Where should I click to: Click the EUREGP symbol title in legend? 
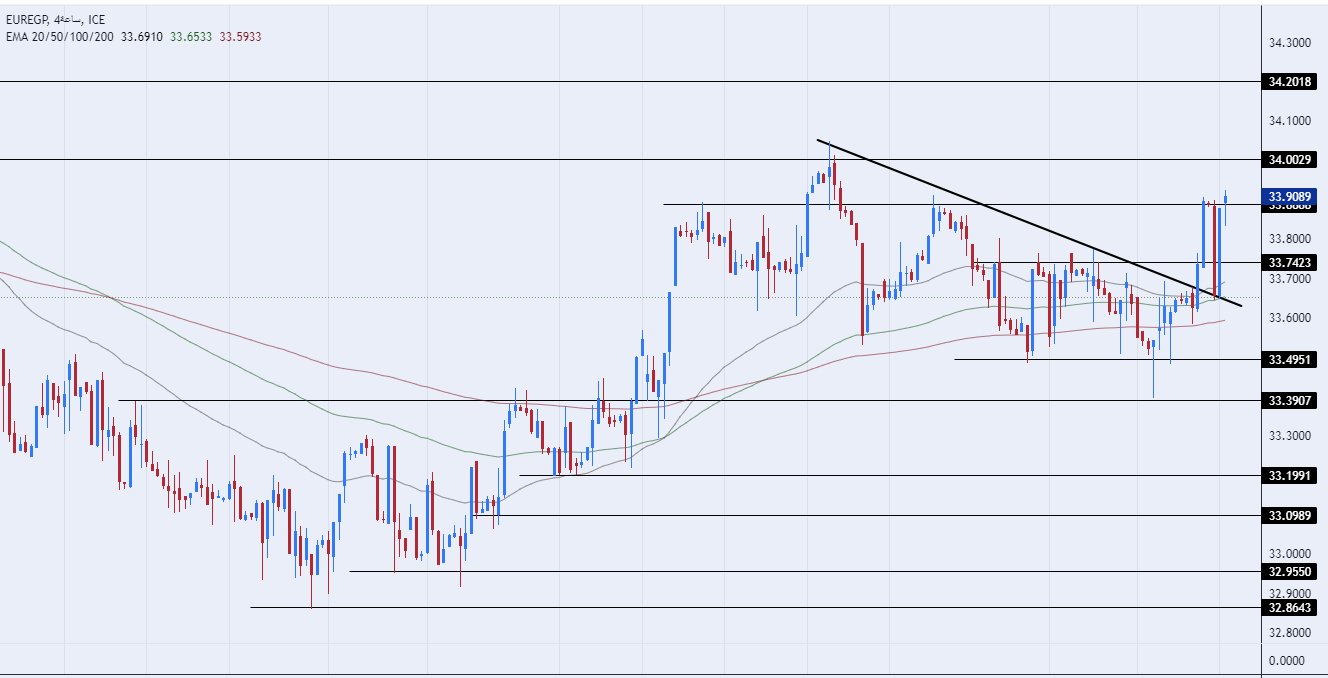click(28, 20)
